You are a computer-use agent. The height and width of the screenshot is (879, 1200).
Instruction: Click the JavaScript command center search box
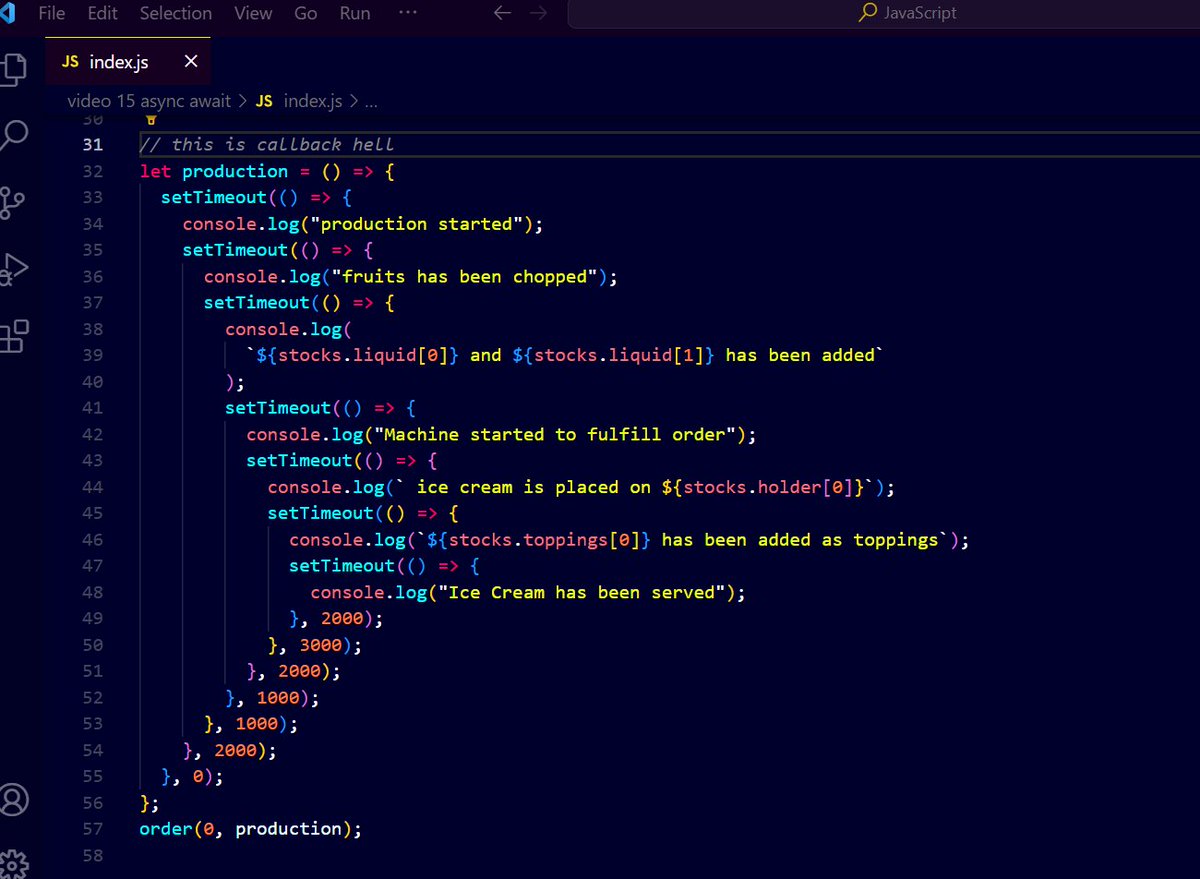click(884, 13)
